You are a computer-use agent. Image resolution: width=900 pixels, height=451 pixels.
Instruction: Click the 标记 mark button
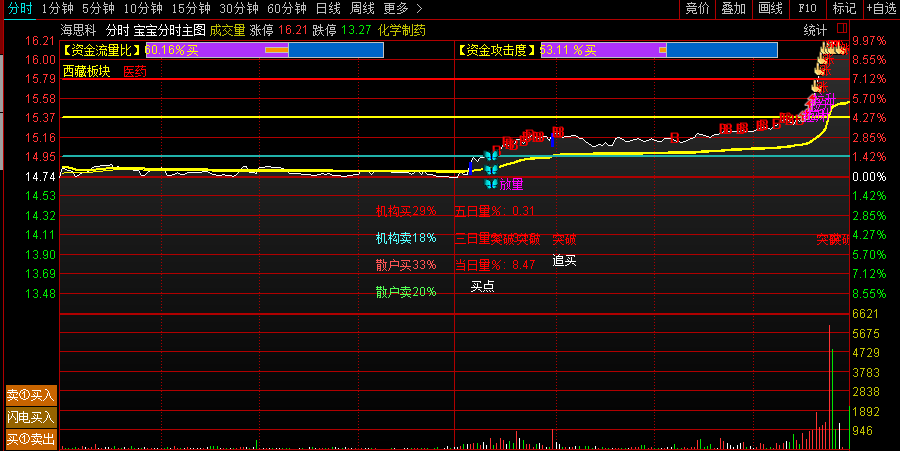(x=844, y=9)
